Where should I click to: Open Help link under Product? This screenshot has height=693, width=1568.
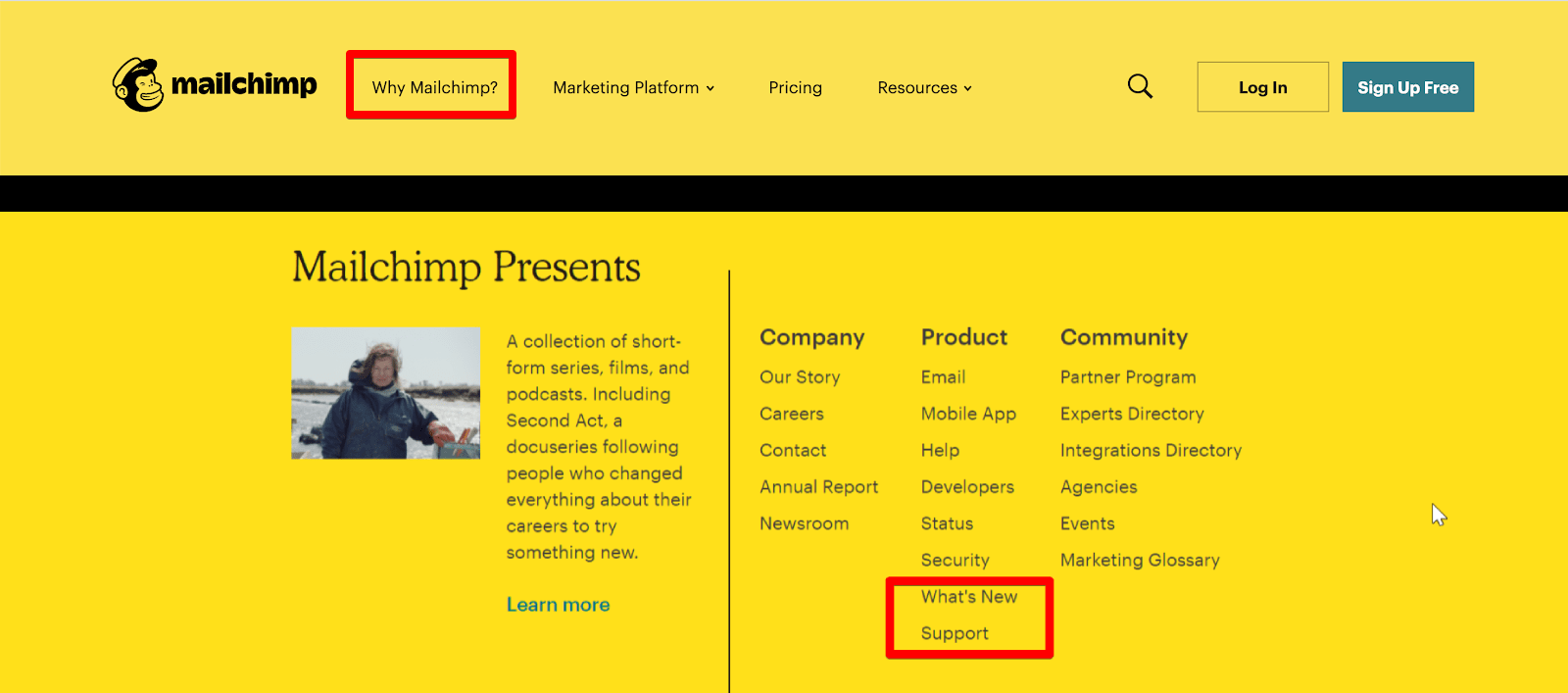click(940, 450)
